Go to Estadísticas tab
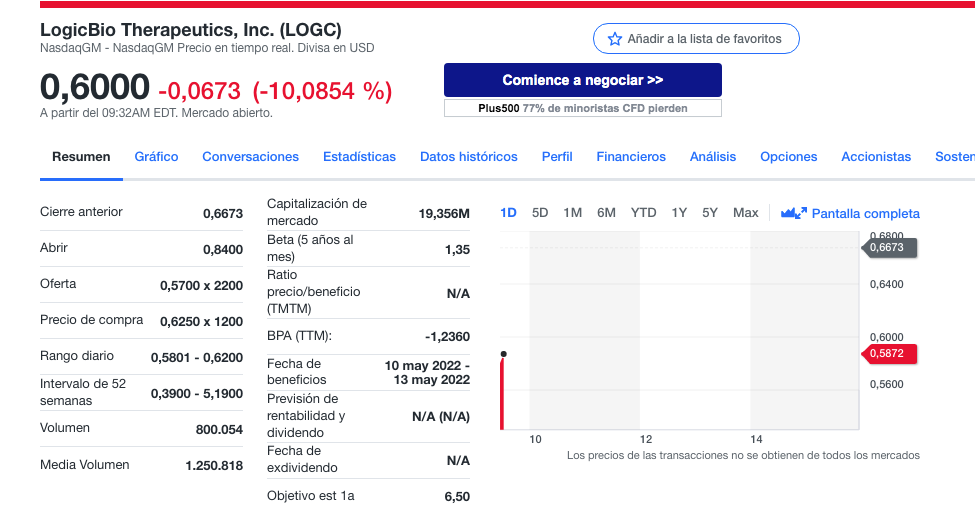This screenshot has height=530, width=975. click(359, 157)
